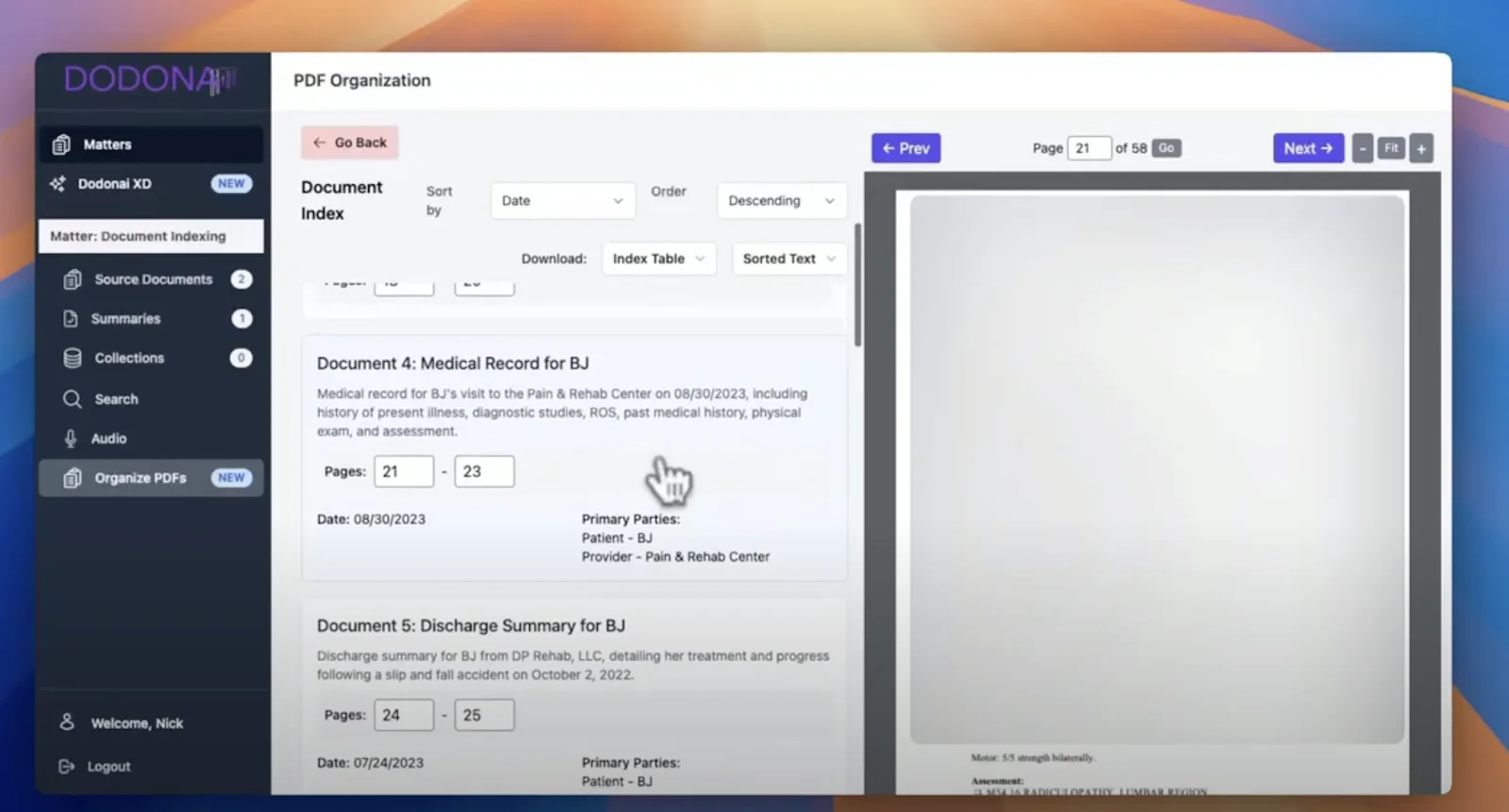Screen dimensions: 1509x812
Task: Click the Logout icon
Action: click(67, 767)
